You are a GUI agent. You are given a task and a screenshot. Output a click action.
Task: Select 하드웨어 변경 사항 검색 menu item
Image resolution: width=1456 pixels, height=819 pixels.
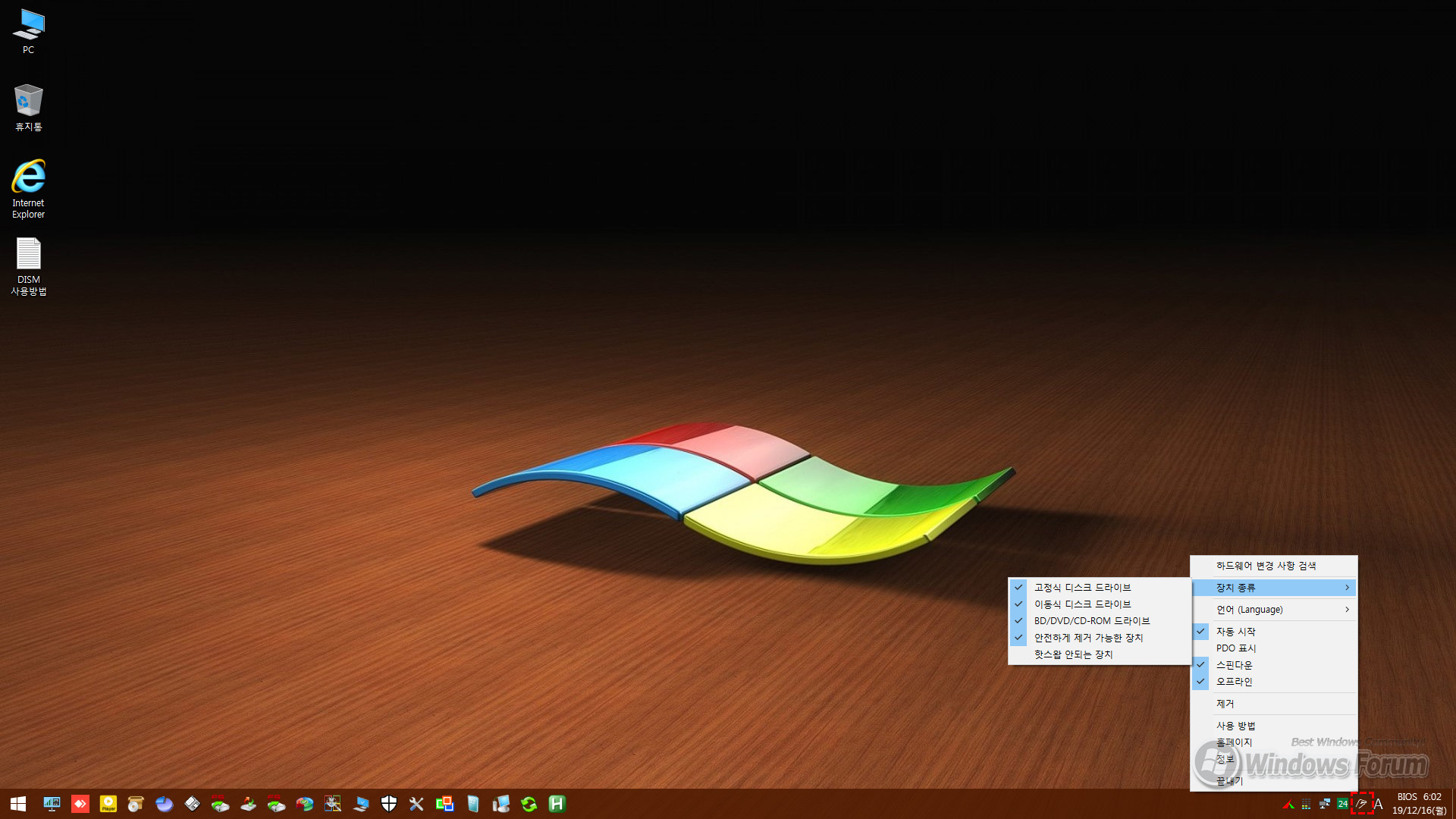(1274, 566)
